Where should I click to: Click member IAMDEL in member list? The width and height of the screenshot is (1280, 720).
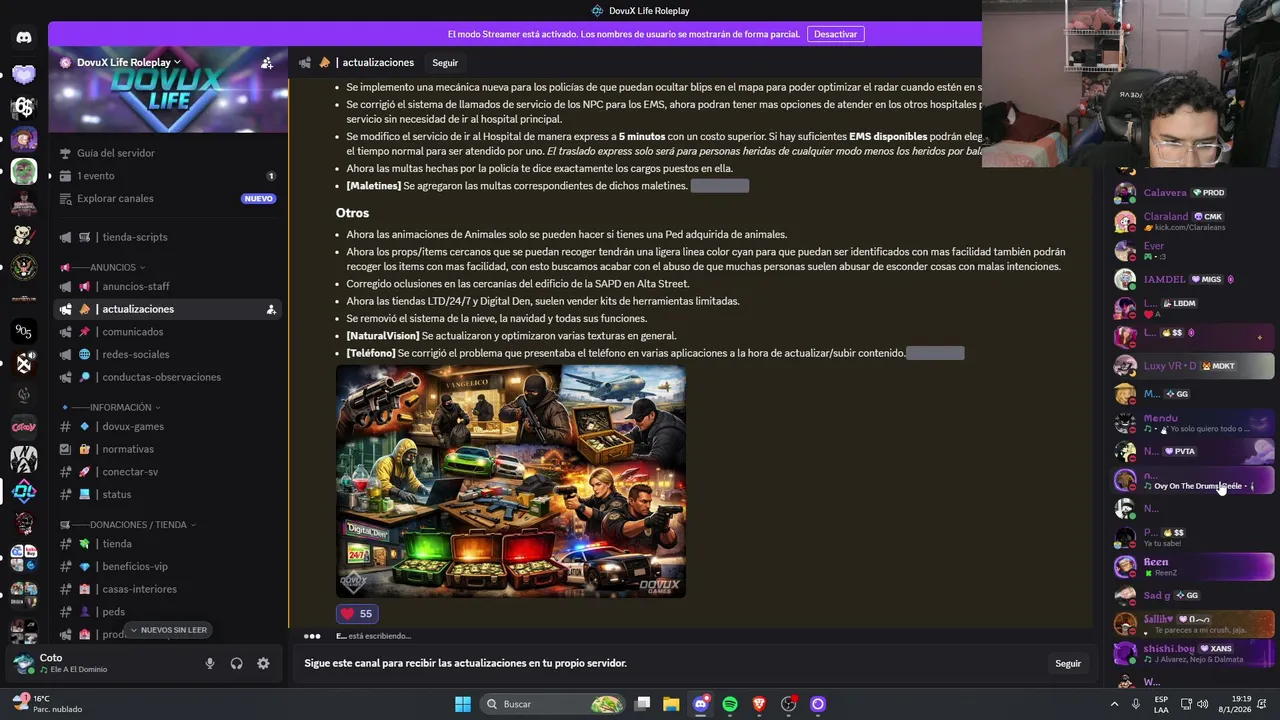(1193, 280)
